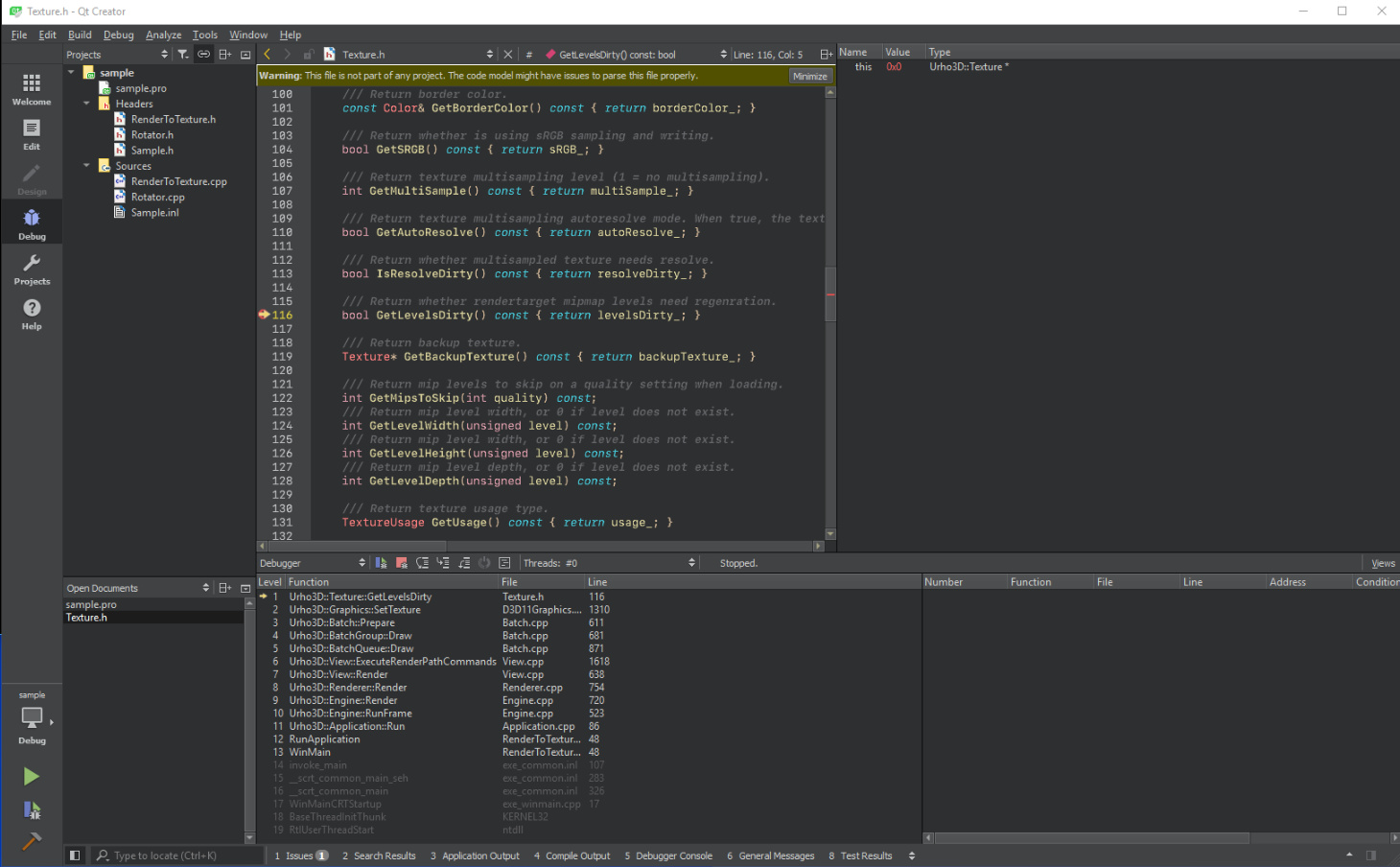Select RenderToTexture.h in project tree

tap(174, 119)
